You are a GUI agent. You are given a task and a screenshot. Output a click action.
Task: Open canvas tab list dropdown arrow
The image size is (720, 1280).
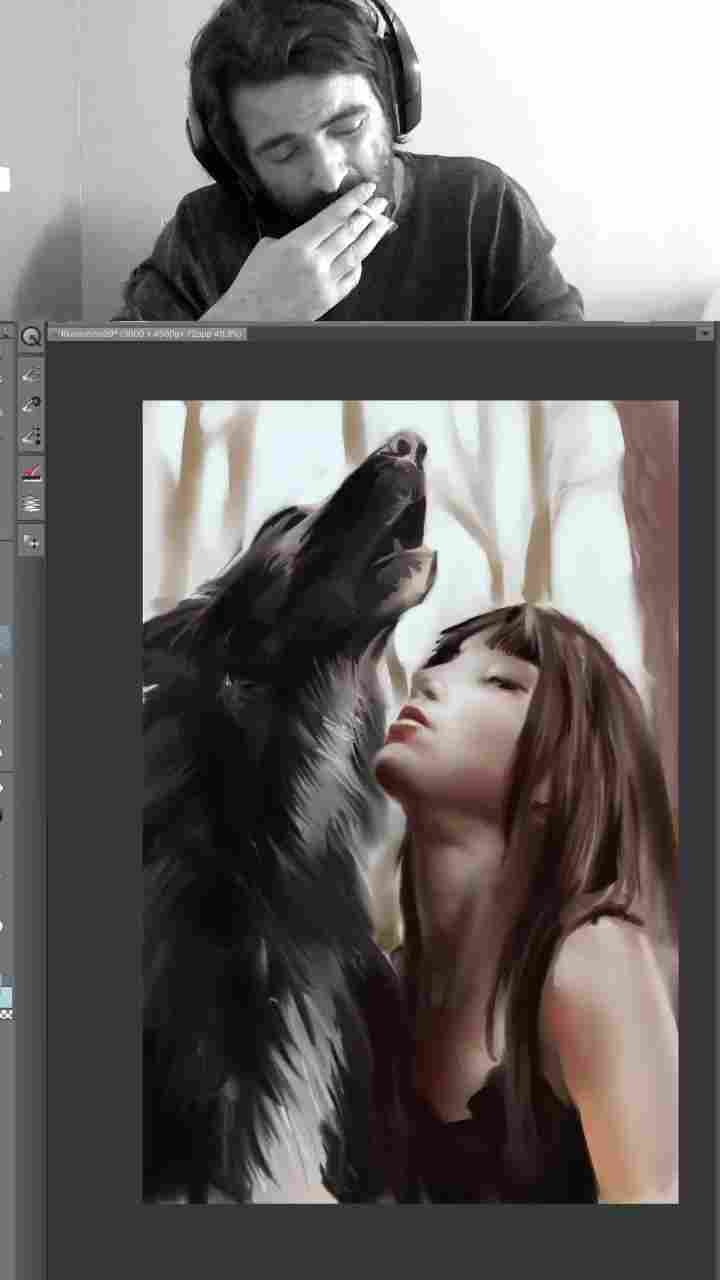point(705,333)
